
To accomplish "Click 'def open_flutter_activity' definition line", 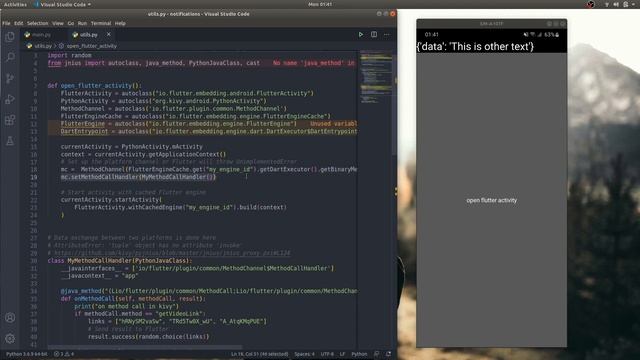I will pos(94,85).
